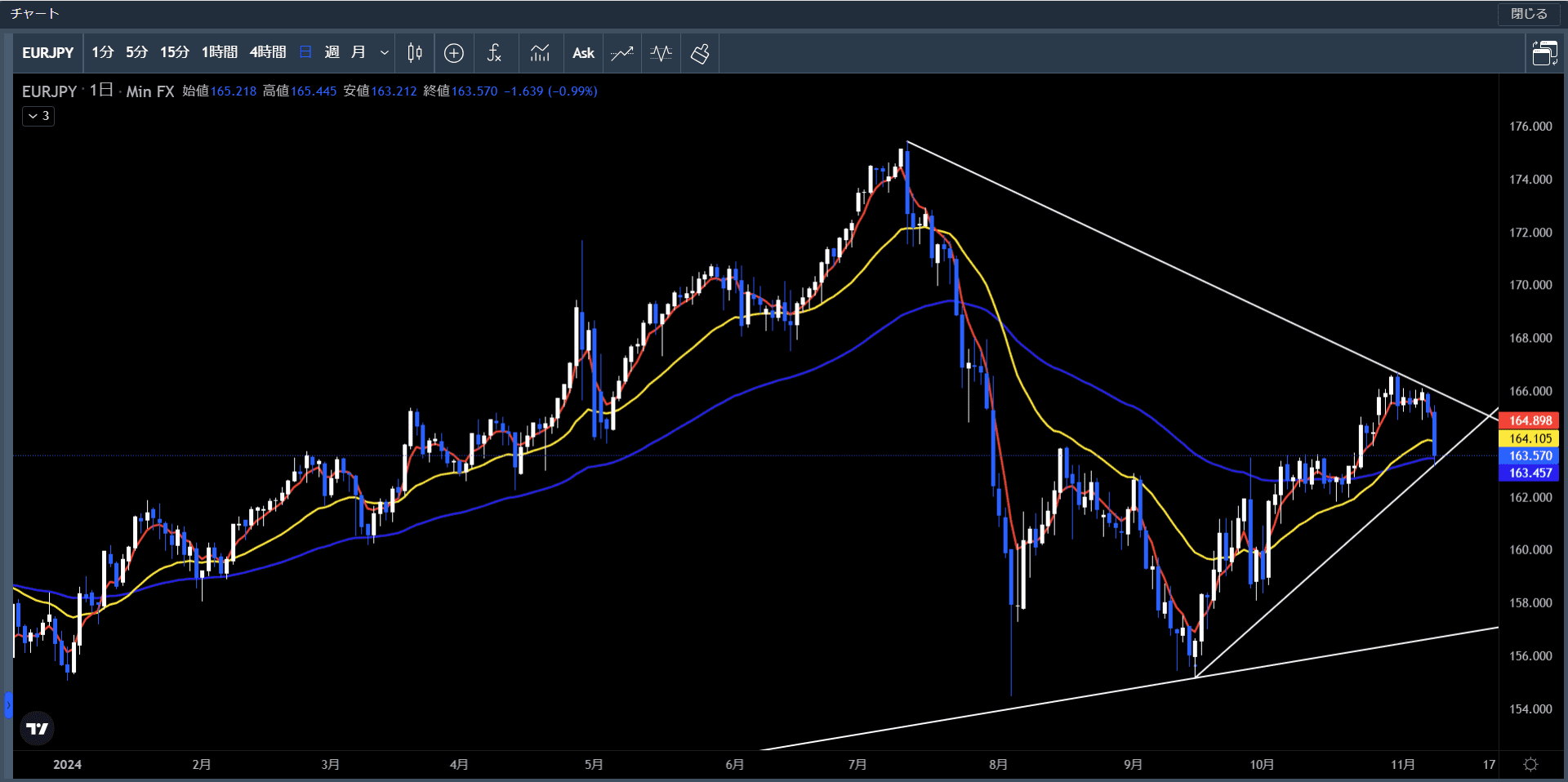This screenshot has height=782, width=1568.
Task: Collapse the 3 indicators legend
Action: pyautogui.click(x=38, y=116)
